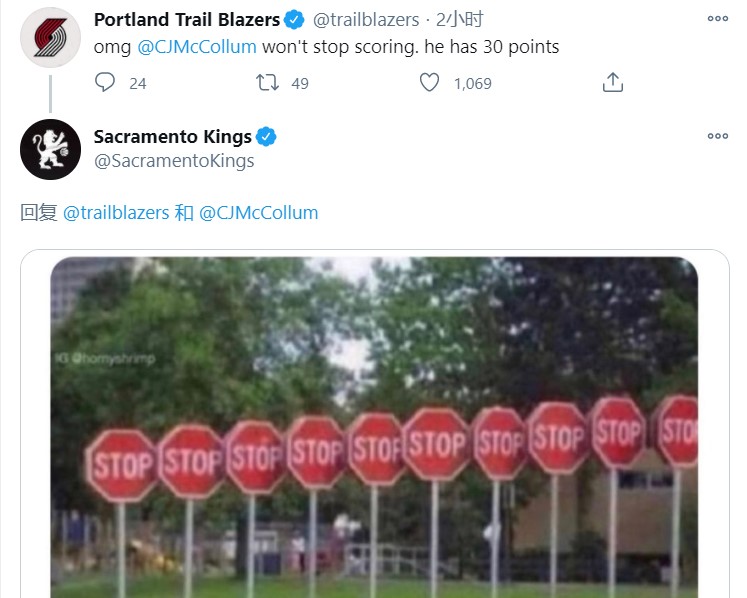Click the share icon on the Blazers tweet
747x598 pixels.
613,83
